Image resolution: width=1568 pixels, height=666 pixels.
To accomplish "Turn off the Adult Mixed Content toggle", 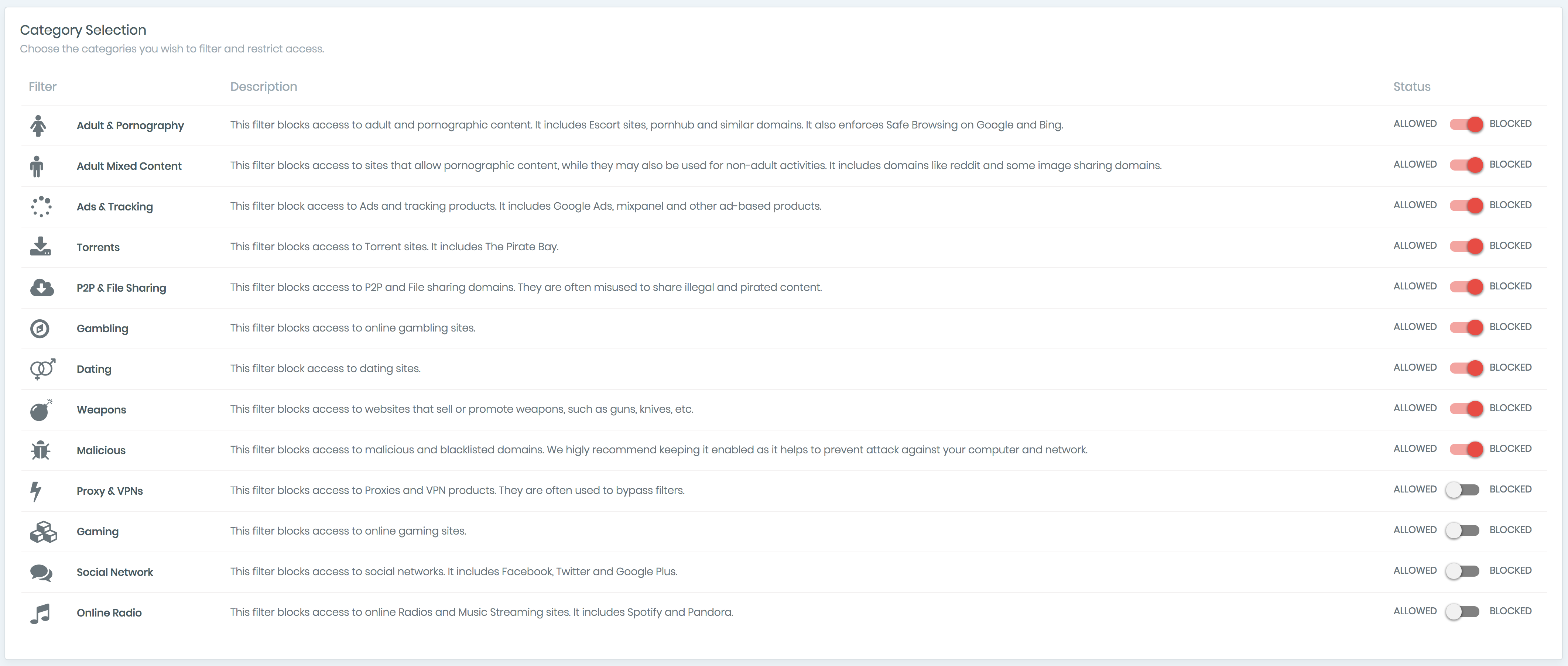I will (1466, 165).
